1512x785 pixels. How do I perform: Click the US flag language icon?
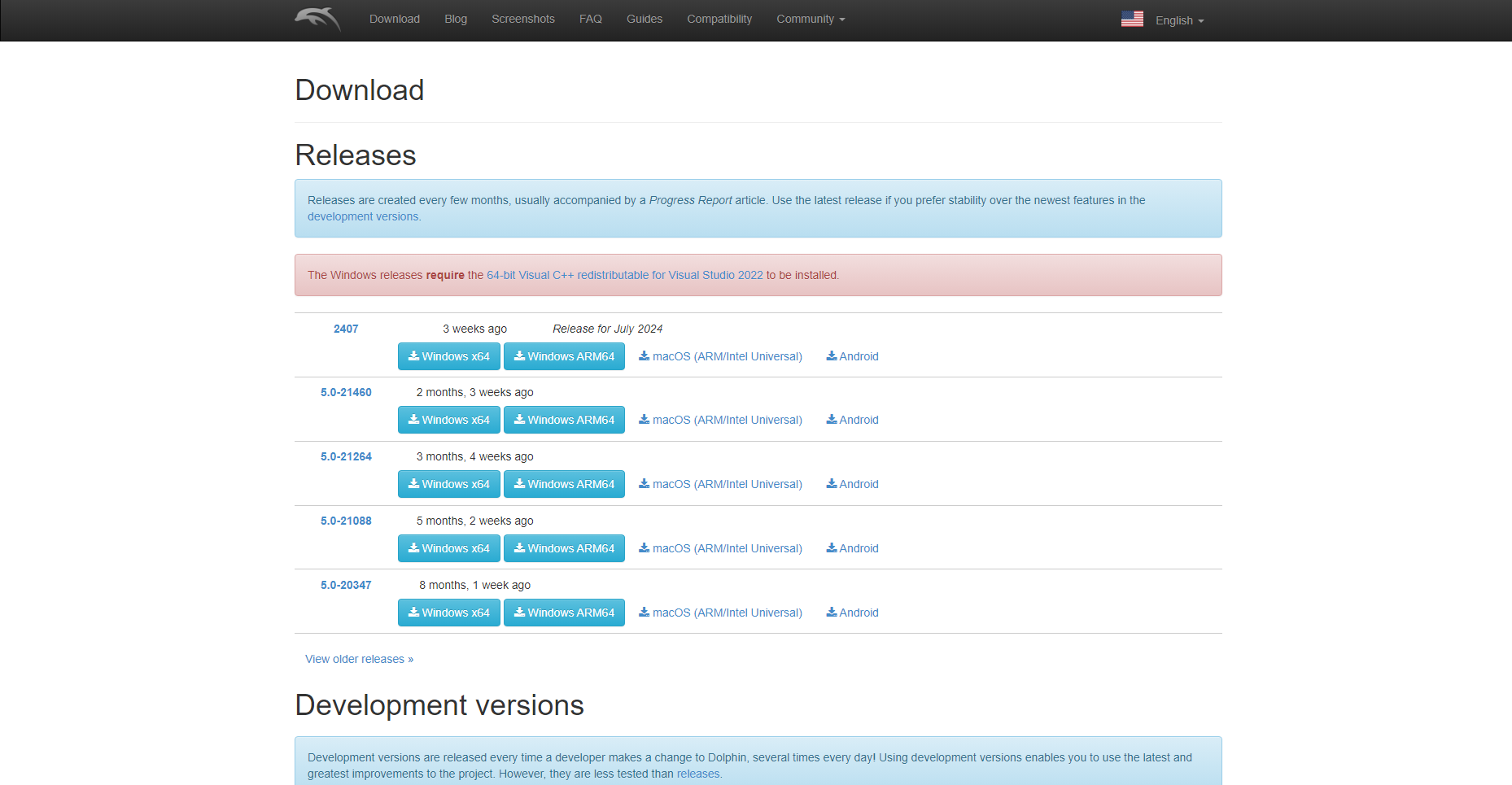click(1132, 19)
